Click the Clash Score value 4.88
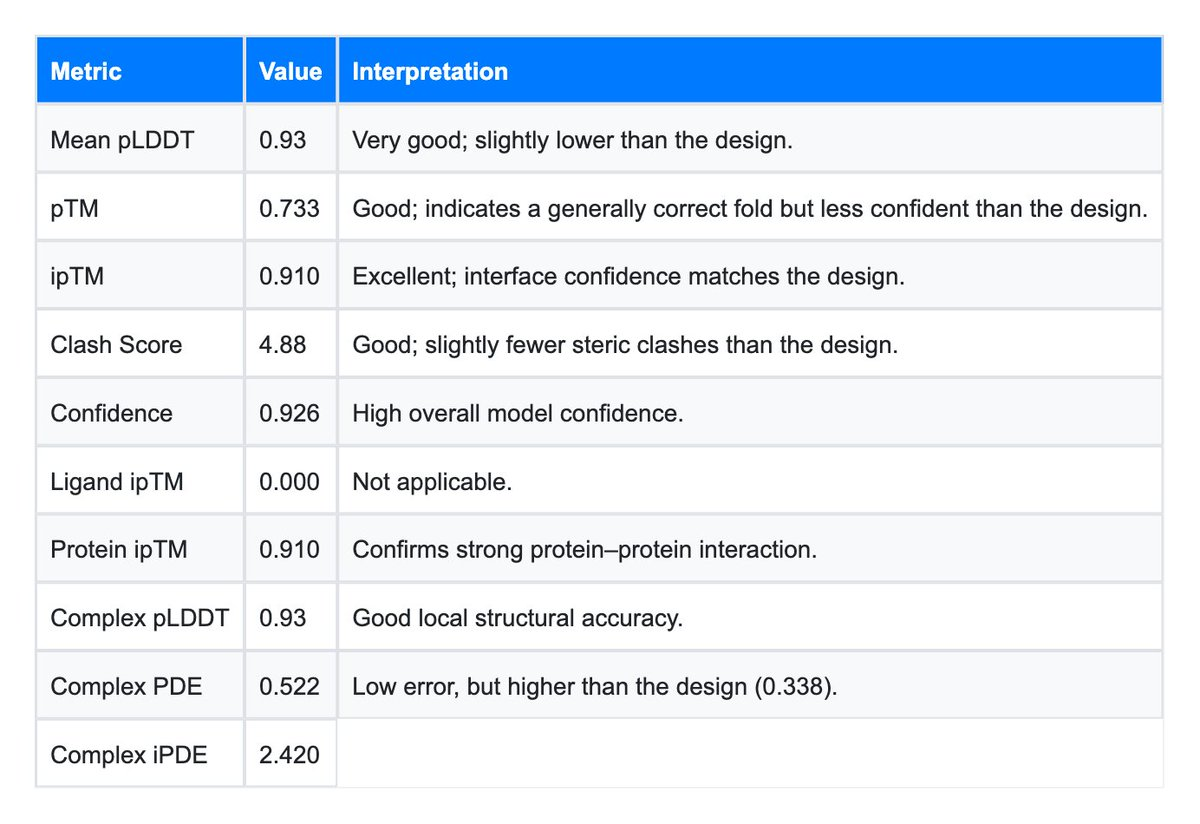The height and width of the screenshot is (824, 1200). pyautogui.click(x=283, y=345)
